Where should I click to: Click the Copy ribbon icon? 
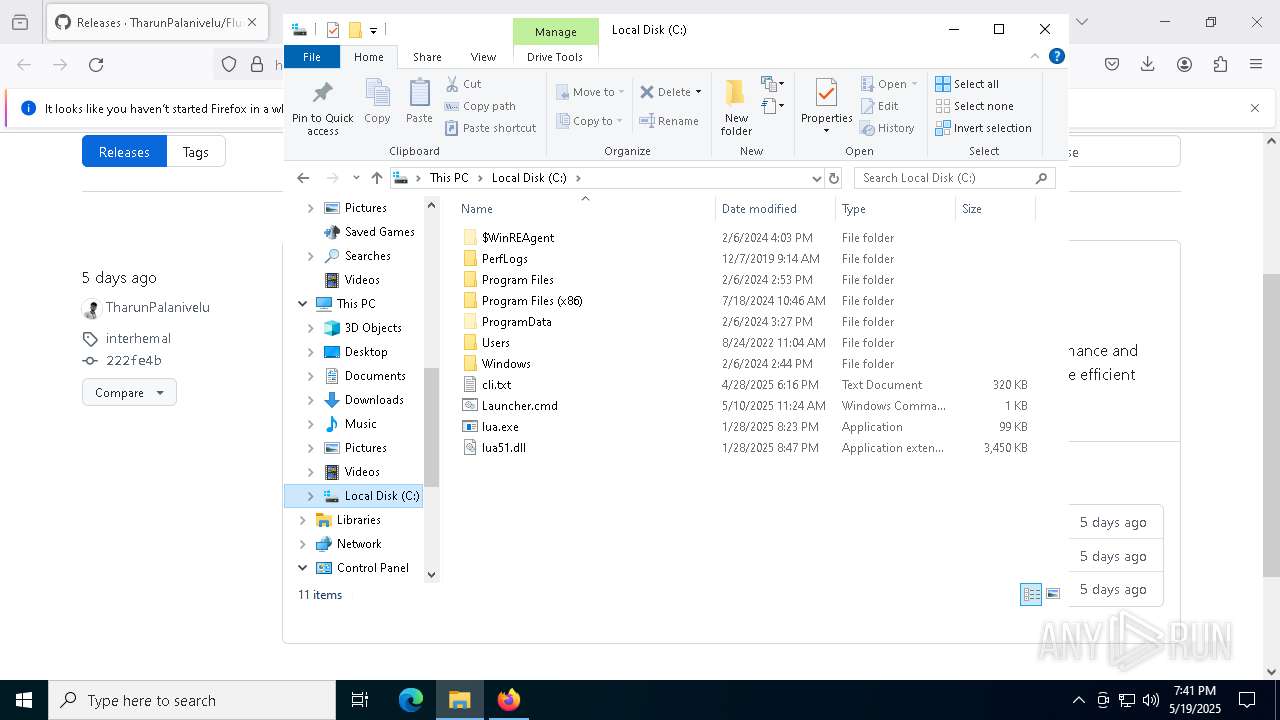[x=377, y=101]
